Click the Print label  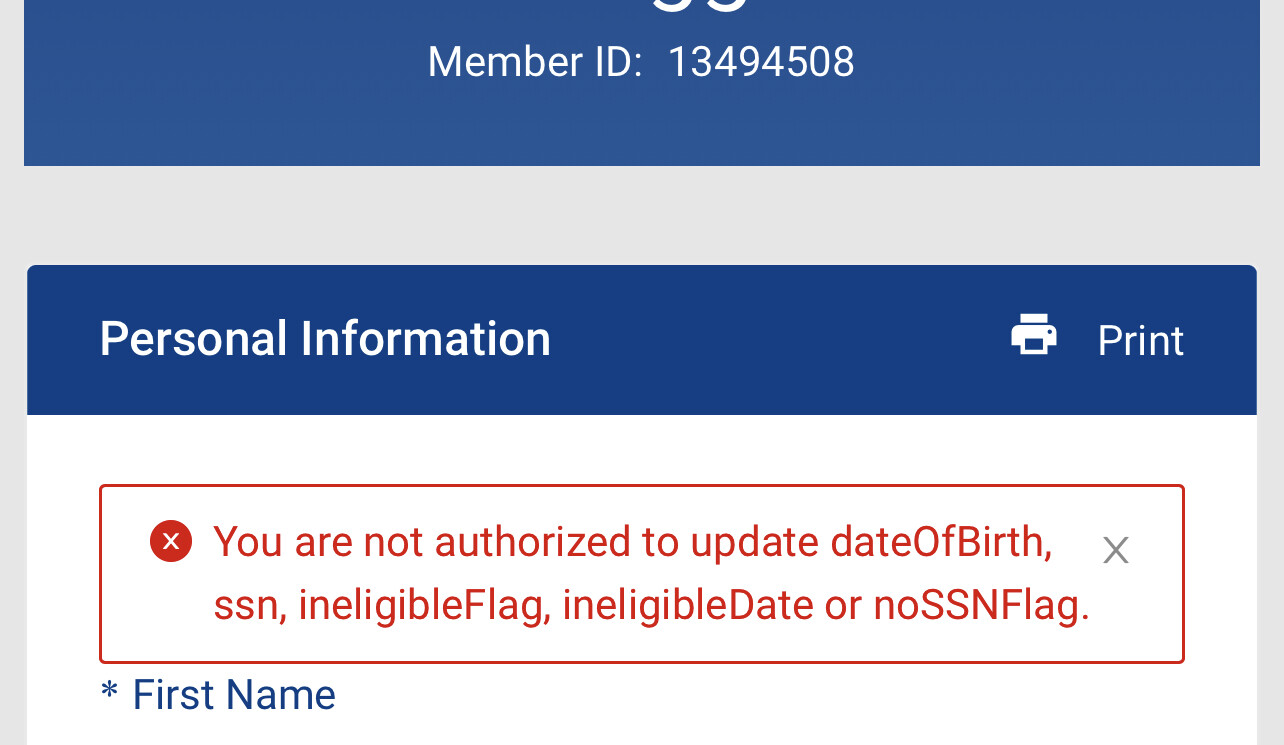1140,341
